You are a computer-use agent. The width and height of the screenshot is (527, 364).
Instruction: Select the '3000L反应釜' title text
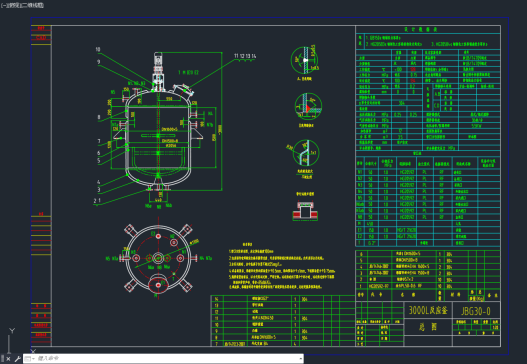click(x=428, y=310)
